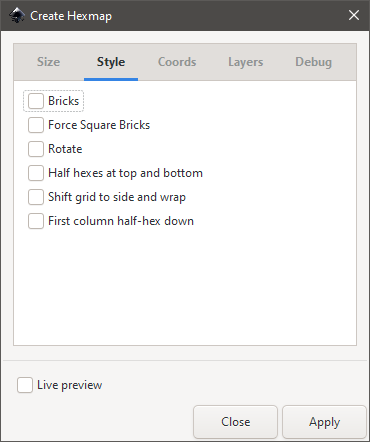Click the 'Force Square Bricks' text label
Image resolution: width=370 pixels, height=442 pixels.
(x=99, y=125)
